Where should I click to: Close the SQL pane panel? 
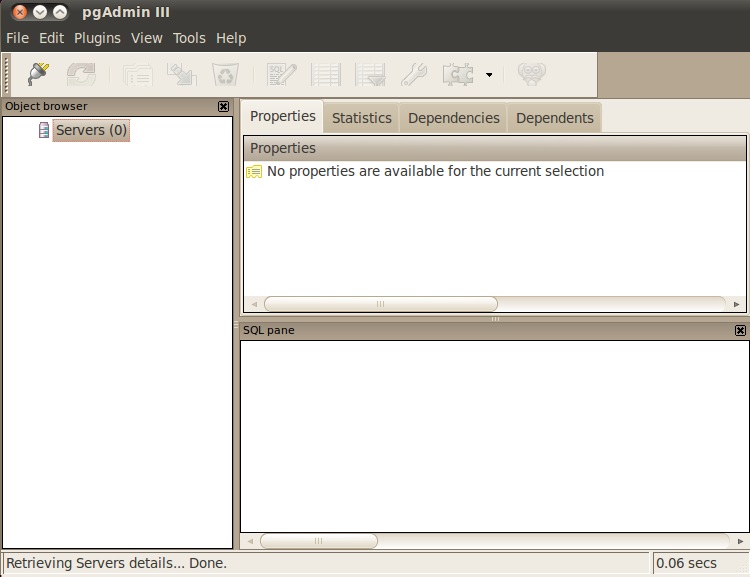(740, 330)
